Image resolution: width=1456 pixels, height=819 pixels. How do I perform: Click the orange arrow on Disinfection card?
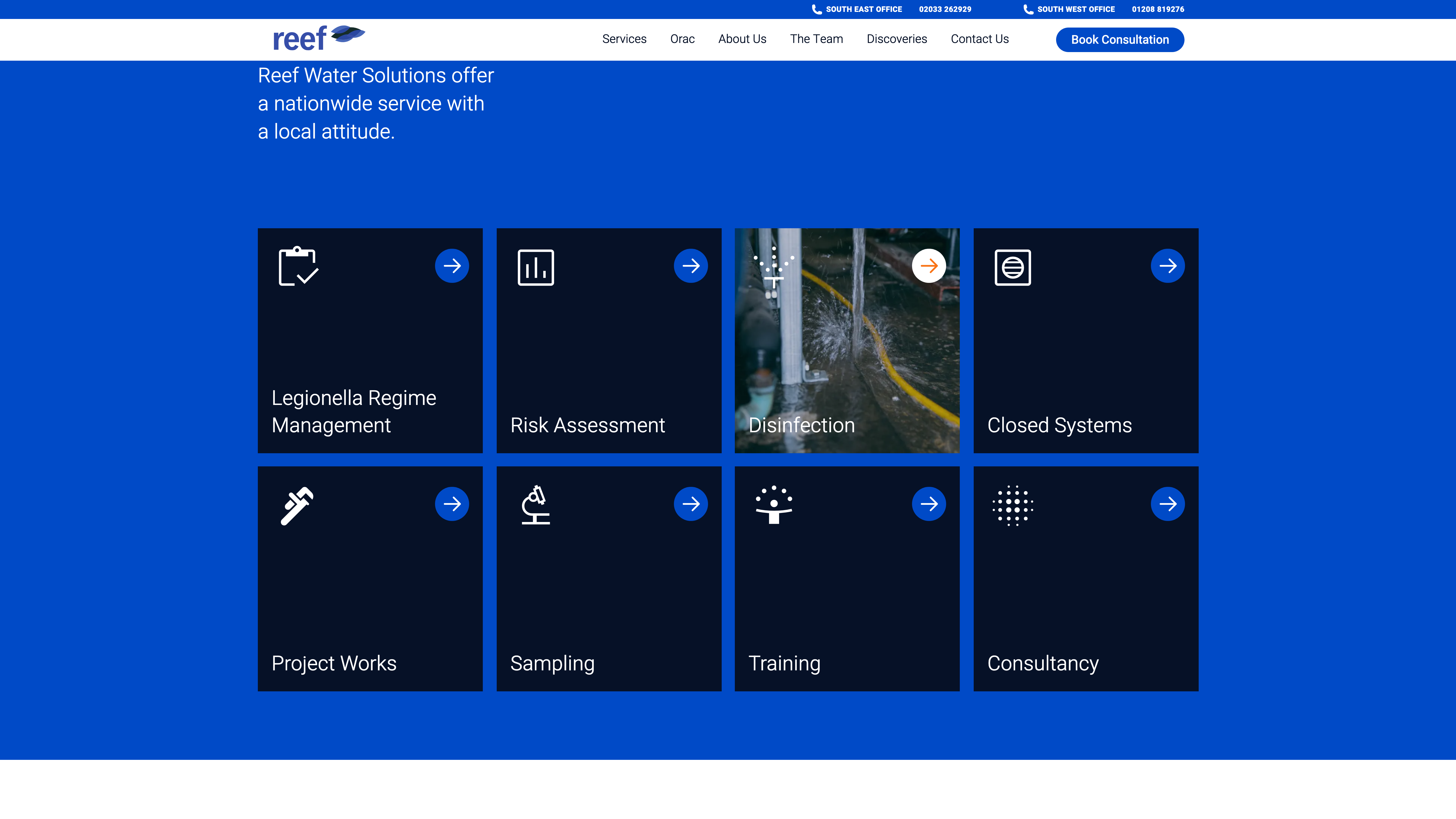tap(929, 266)
